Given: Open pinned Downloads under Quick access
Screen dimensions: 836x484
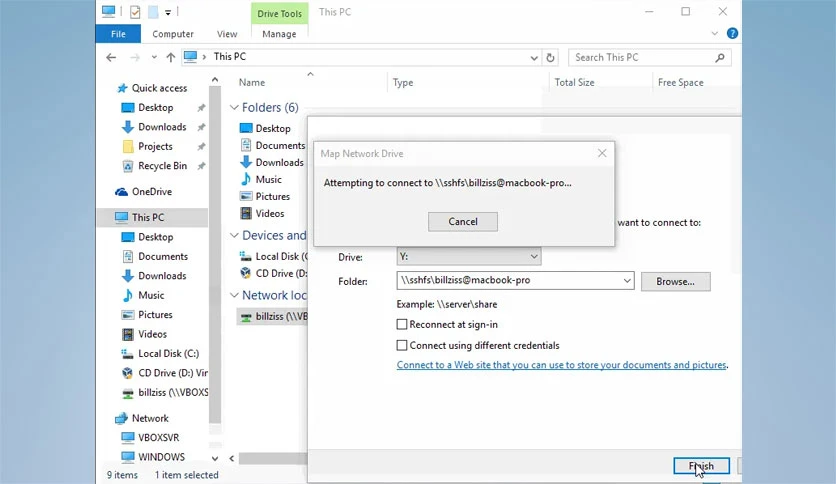Looking at the screenshot, I should click(162, 127).
